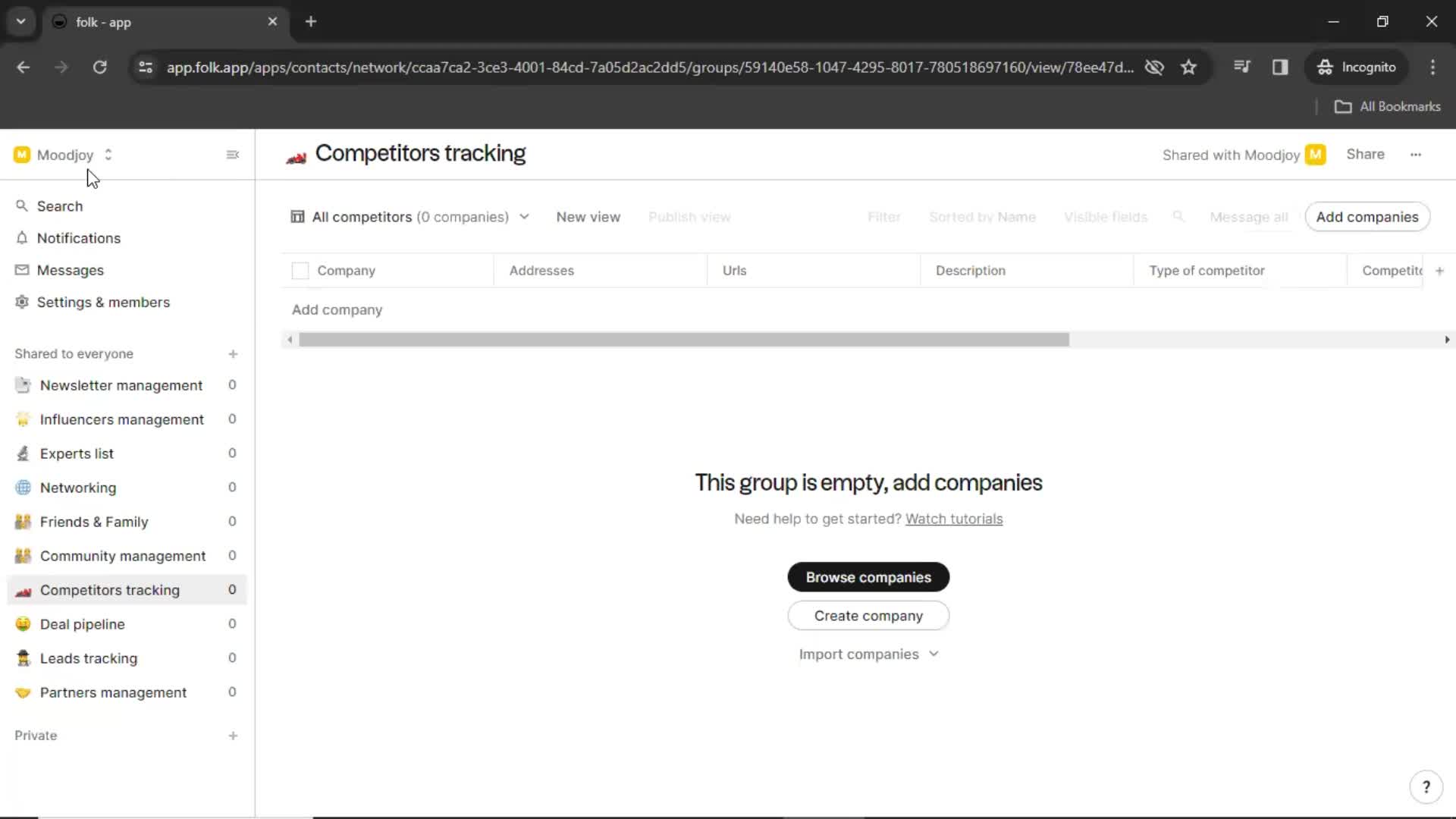Image resolution: width=1456 pixels, height=819 pixels.
Task: Click the Search icon in sidebar
Action: coord(21,205)
